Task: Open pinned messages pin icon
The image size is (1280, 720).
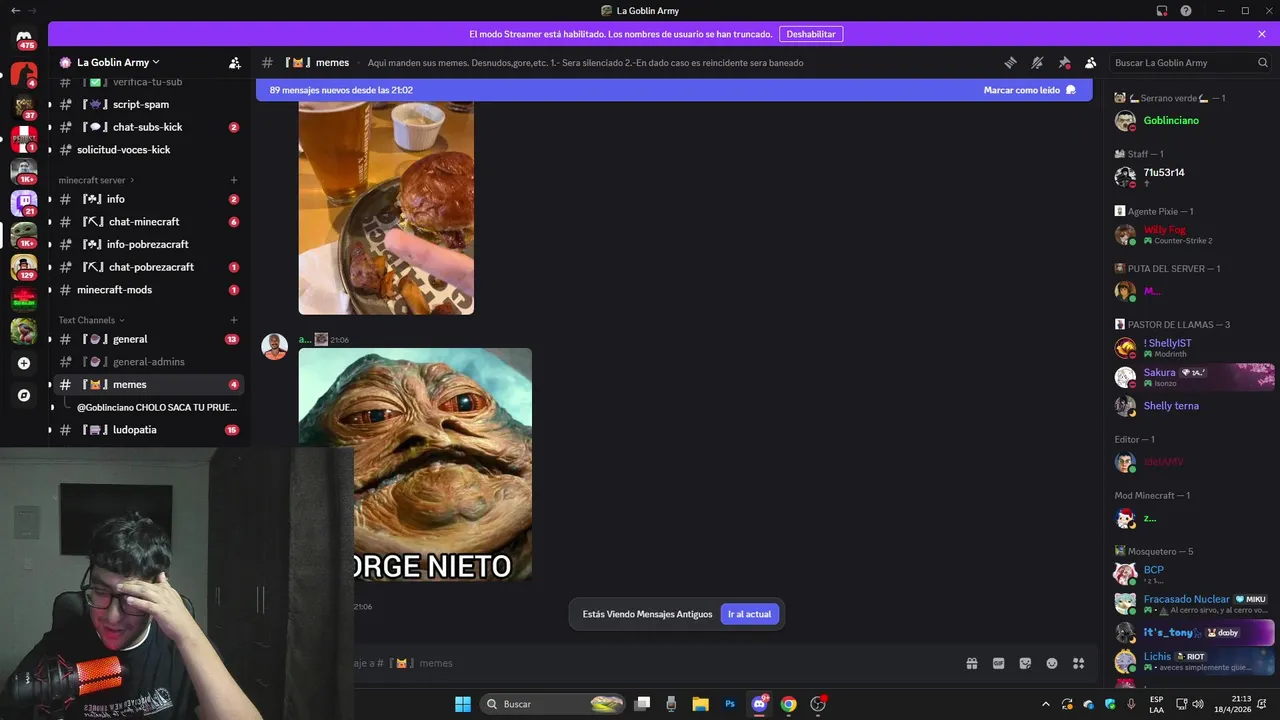Action: [1064, 62]
